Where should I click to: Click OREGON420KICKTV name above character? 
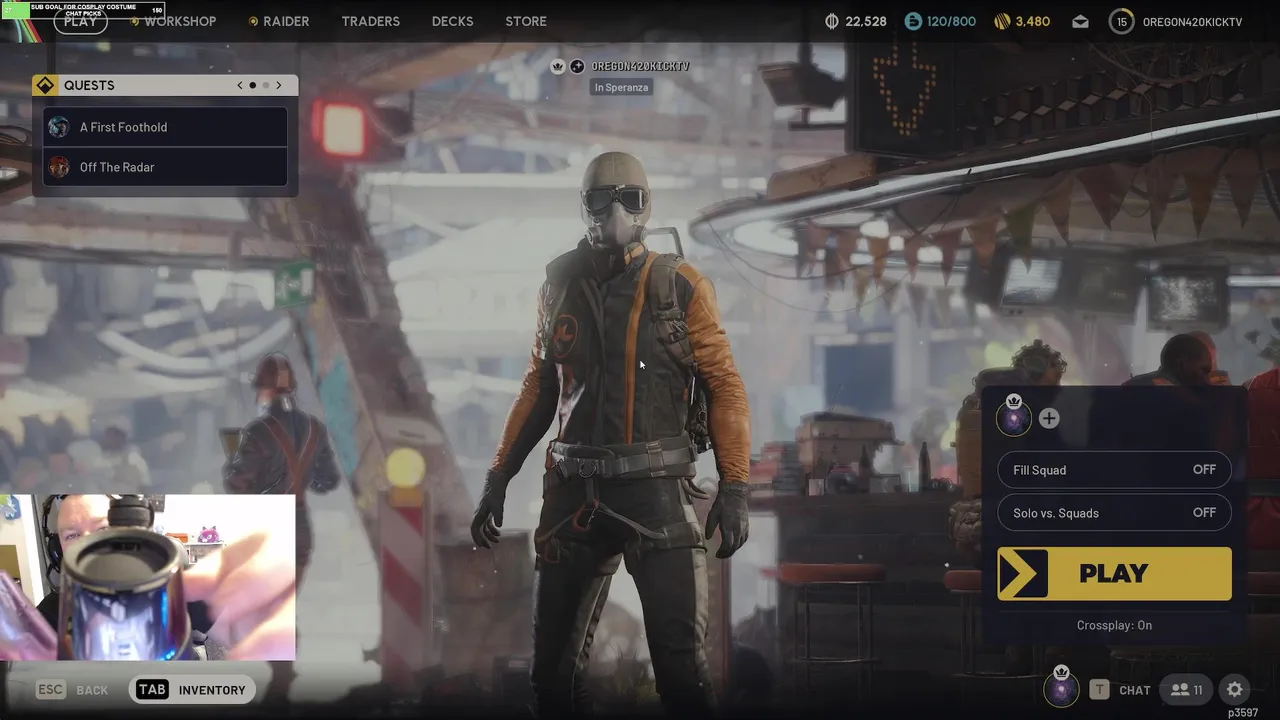(640, 66)
